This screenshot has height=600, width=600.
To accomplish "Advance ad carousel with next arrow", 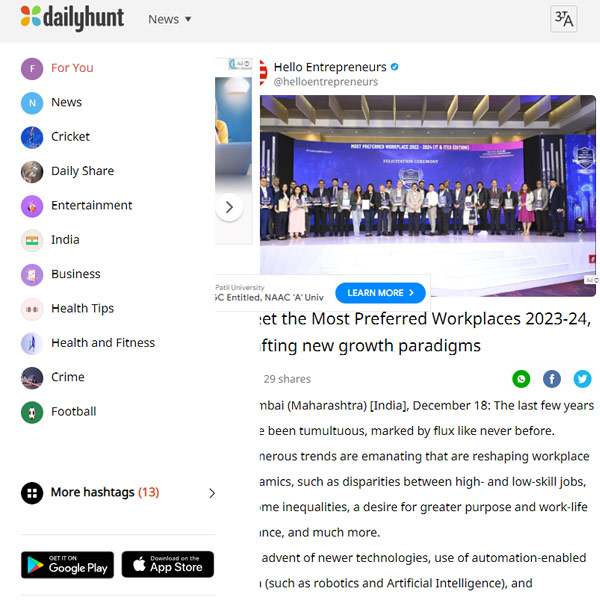I will coord(229,207).
